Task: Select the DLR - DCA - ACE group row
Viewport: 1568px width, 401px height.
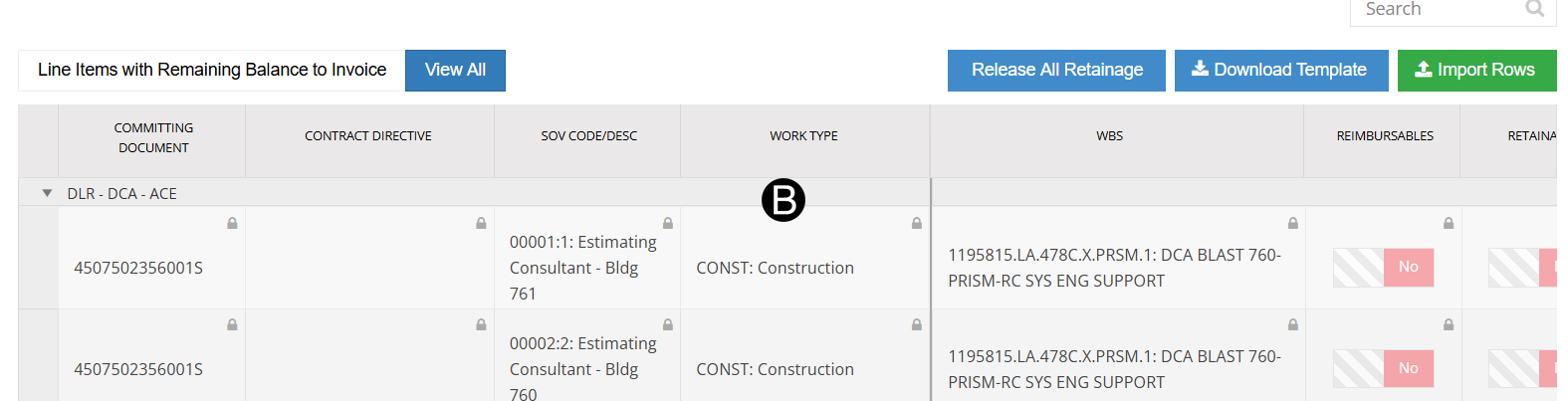Action: coord(122,193)
